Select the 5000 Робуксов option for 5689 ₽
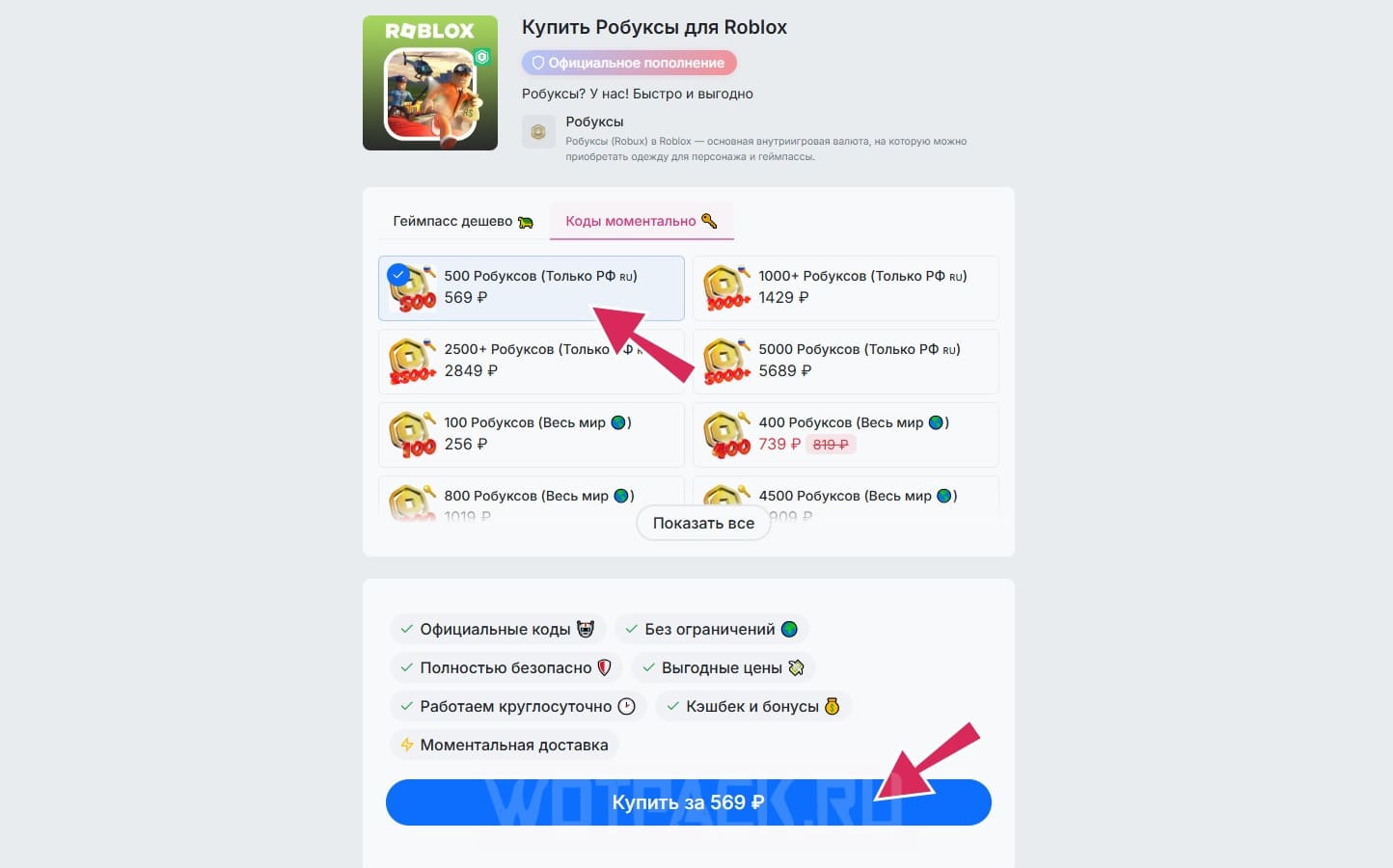 coord(846,362)
